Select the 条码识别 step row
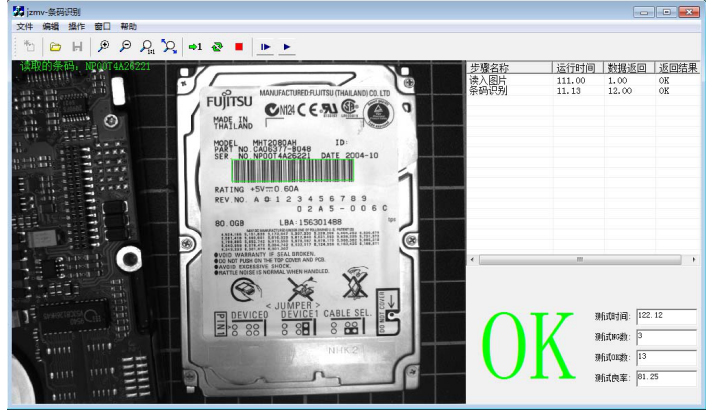Image resolution: width=714 pixels, height=411 pixels. tap(583, 91)
